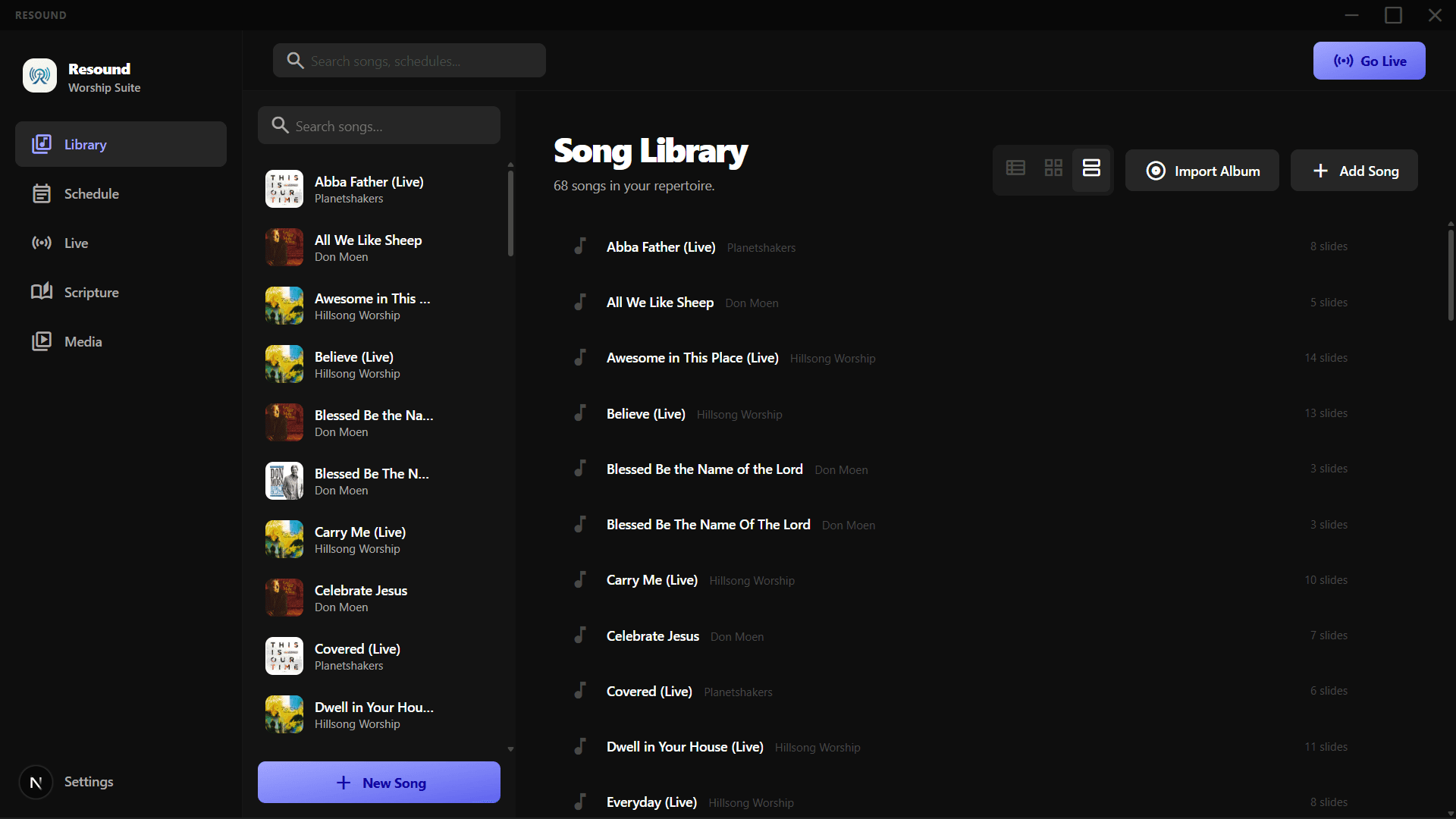Open the Media section
Viewport: 1456px width, 819px height.
click(121, 341)
